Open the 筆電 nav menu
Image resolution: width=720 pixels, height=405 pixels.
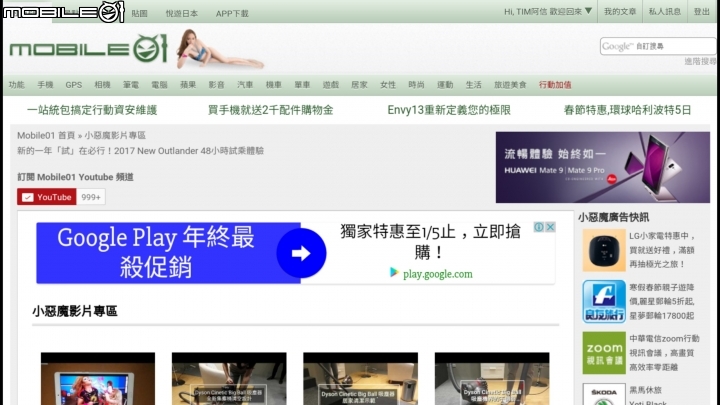[x=130, y=84]
